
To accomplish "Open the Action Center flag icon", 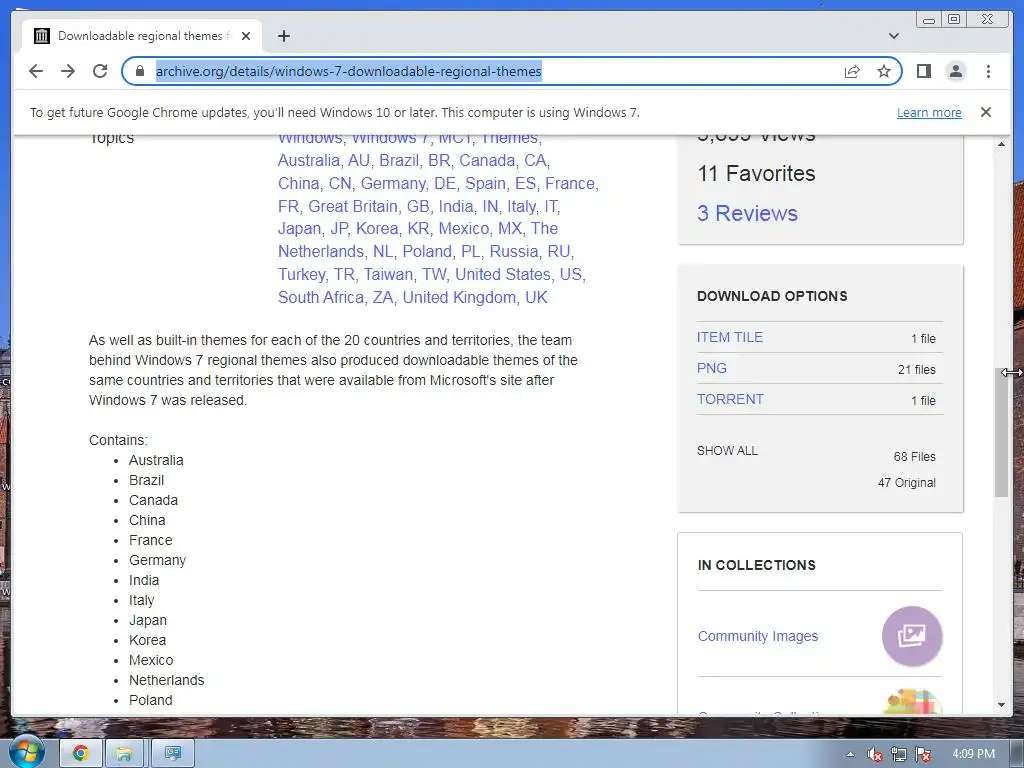I will click(x=923, y=754).
